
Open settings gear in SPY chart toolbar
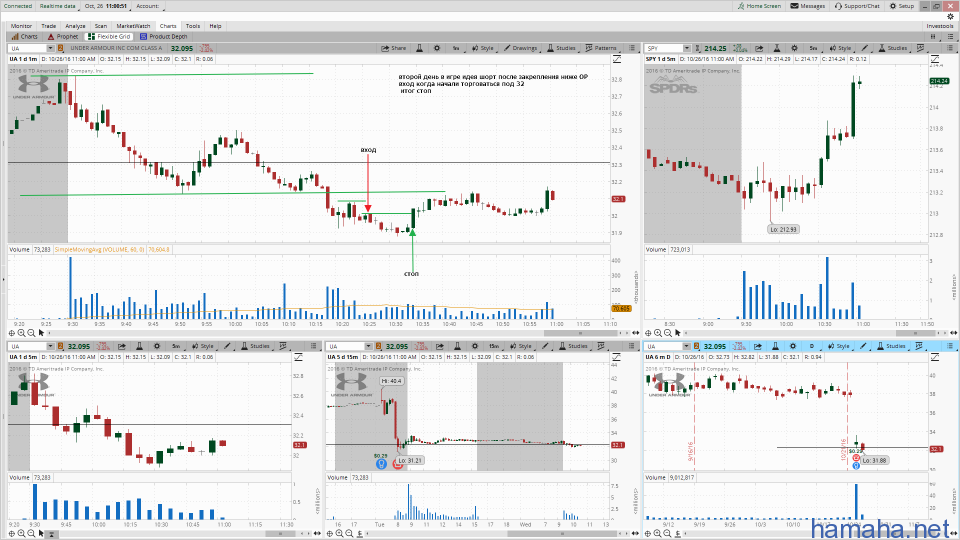(x=794, y=48)
